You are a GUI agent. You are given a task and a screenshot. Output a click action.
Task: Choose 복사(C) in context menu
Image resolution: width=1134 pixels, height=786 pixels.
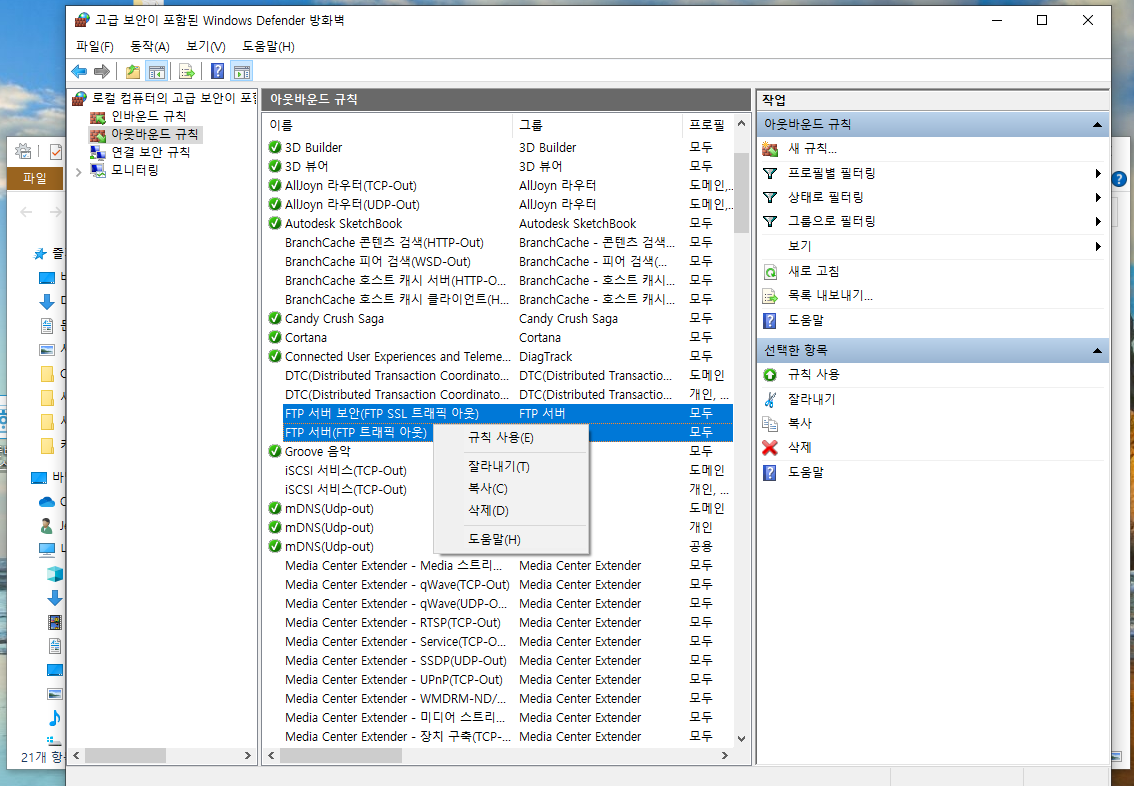point(511,488)
